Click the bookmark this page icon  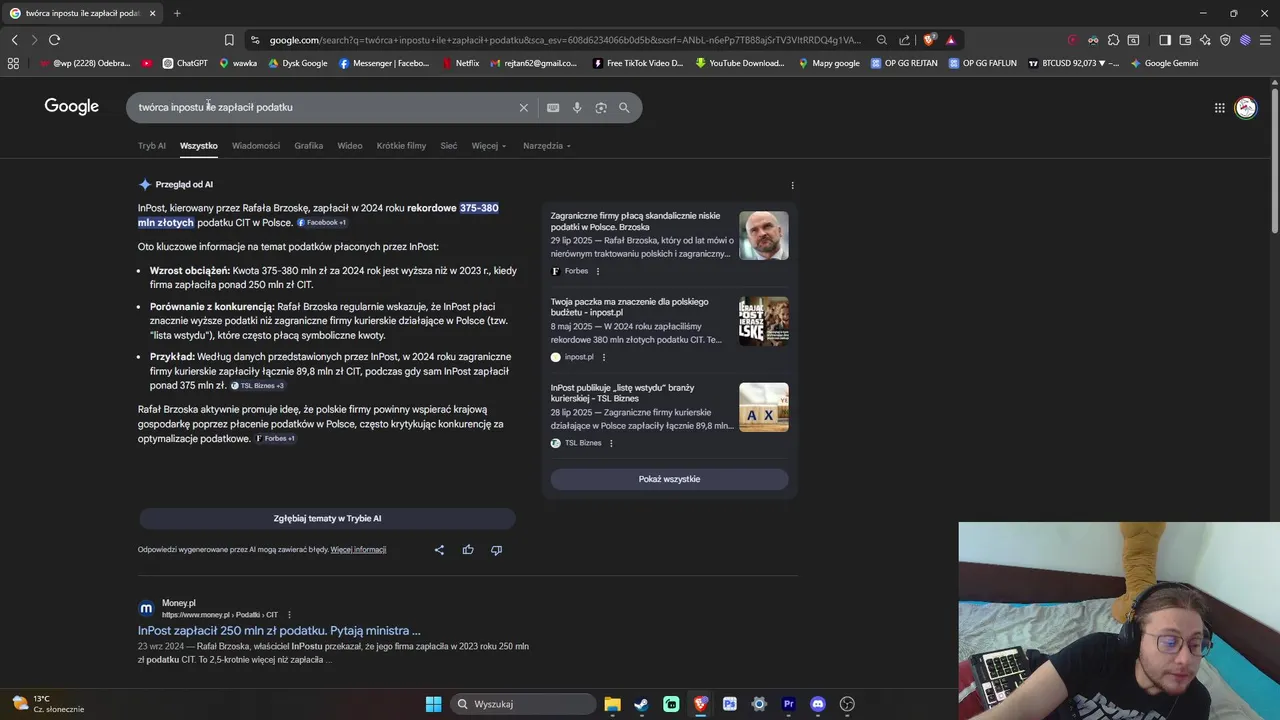pyautogui.click(x=229, y=40)
